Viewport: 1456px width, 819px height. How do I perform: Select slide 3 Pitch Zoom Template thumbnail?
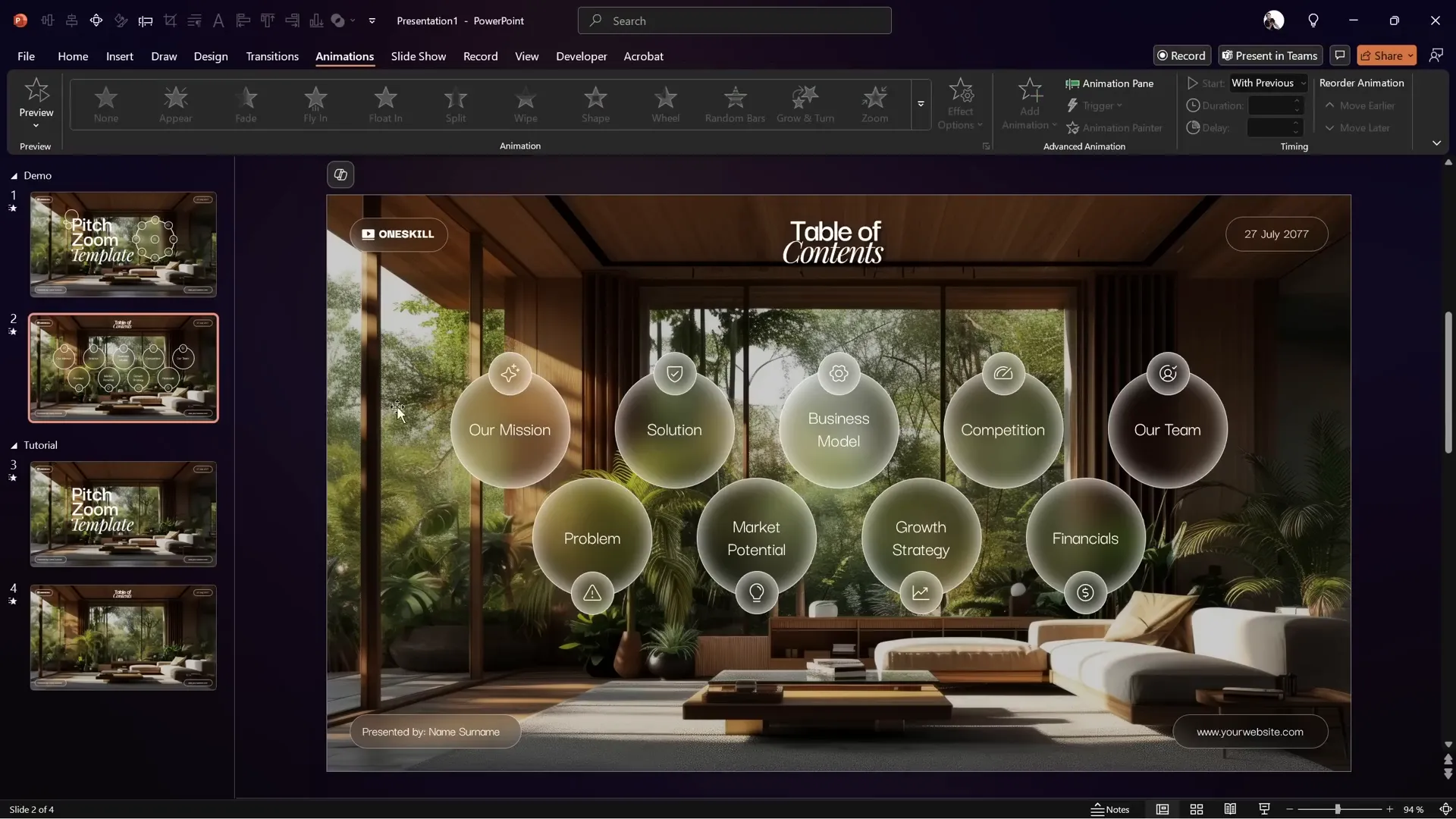click(x=124, y=513)
